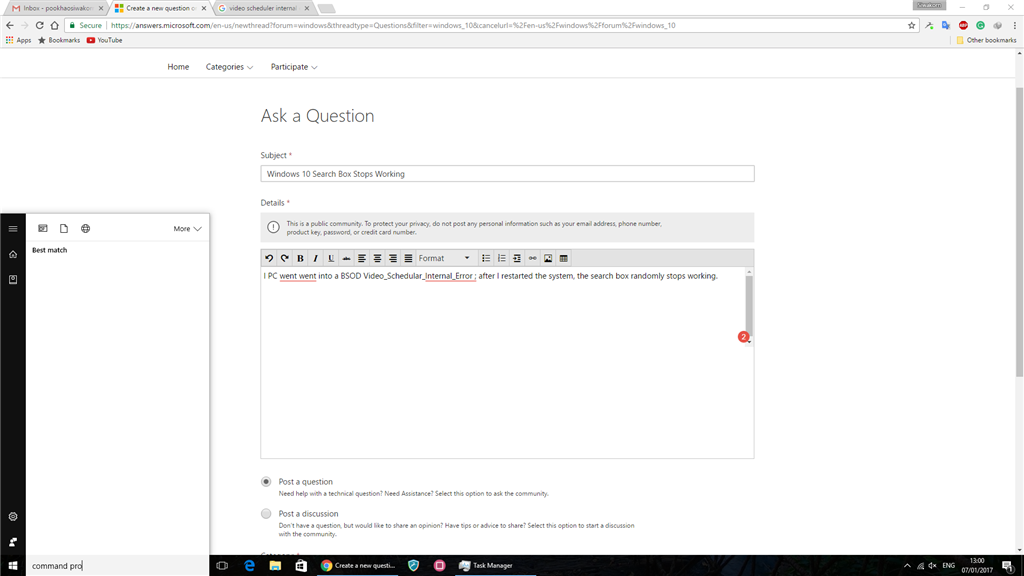Undo the last edit in the editor toolbar
Viewport: 1024px width, 576px height.
[x=269, y=259]
